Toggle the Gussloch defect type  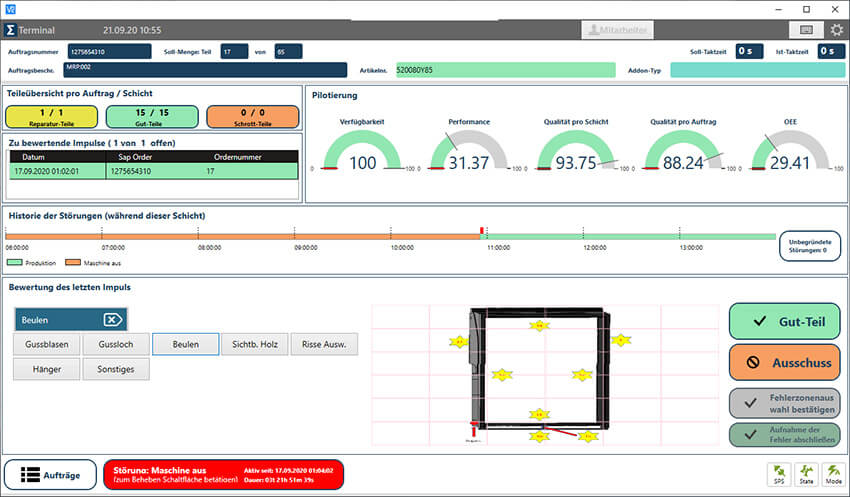point(115,344)
